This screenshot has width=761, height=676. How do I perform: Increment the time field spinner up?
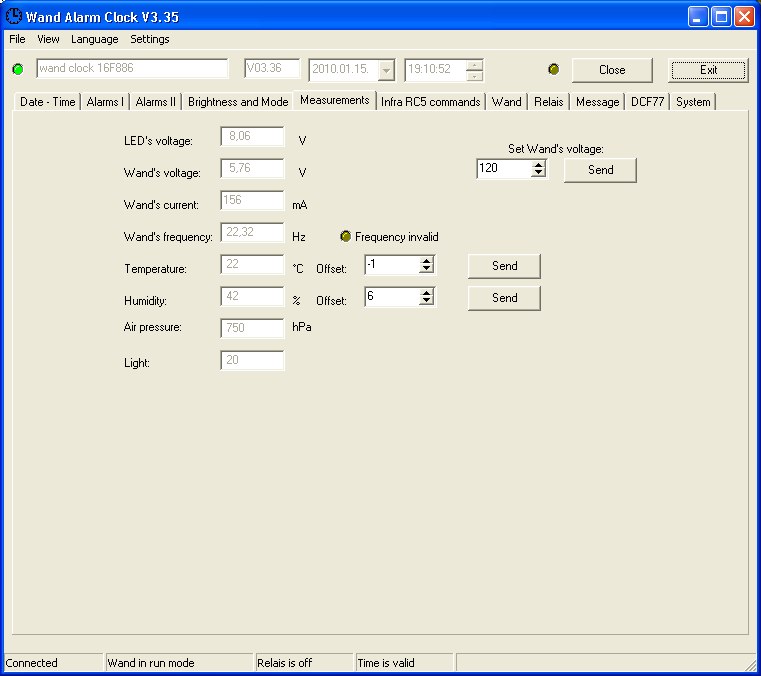click(x=474, y=65)
